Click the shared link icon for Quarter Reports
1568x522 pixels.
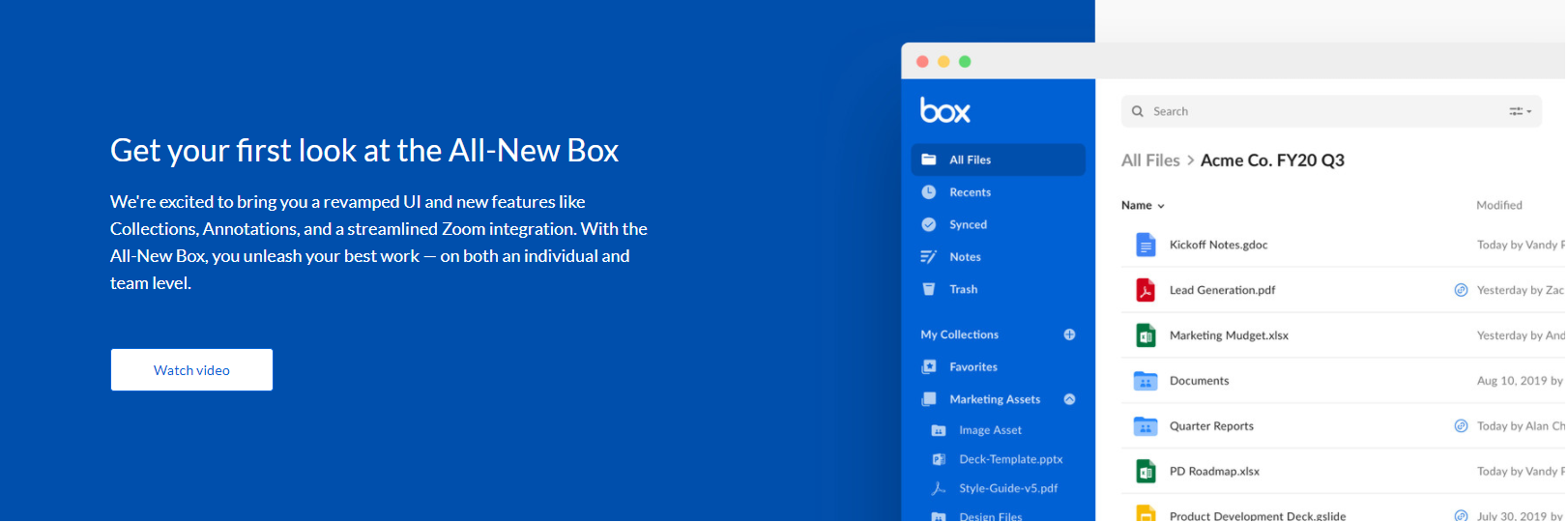click(1461, 426)
